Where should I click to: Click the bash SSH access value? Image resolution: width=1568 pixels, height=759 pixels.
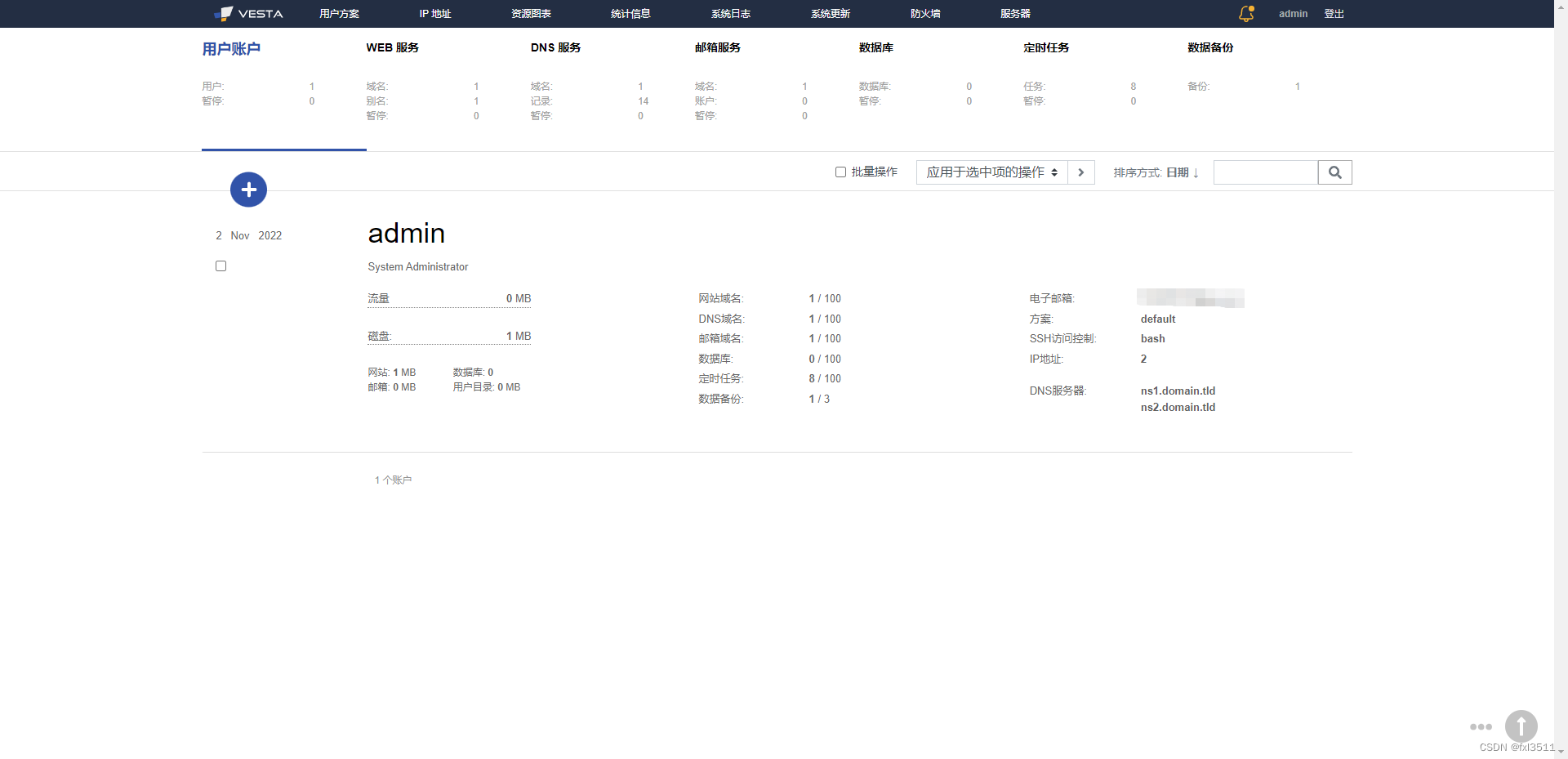coord(1152,338)
